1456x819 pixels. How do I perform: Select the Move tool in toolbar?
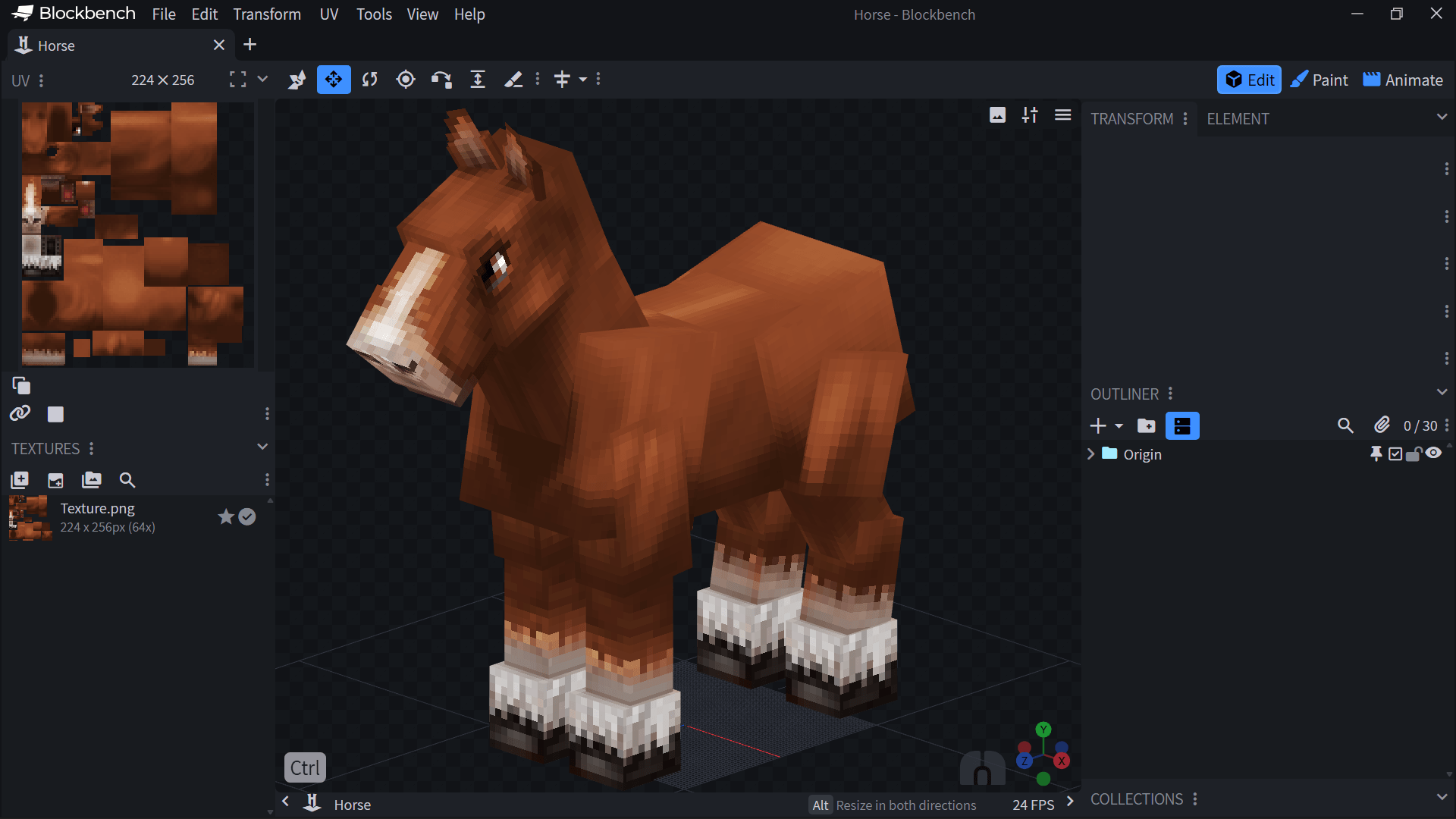tap(334, 80)
